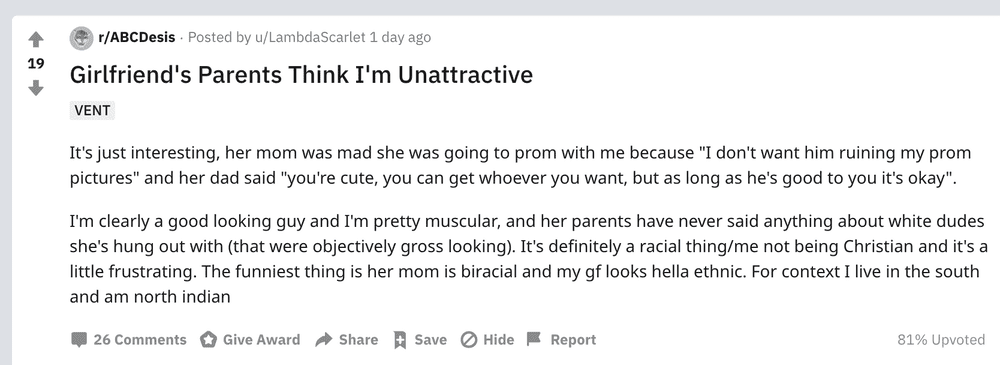The height and width of the screenshot is (365, 1000).
Task: Click the Share arrow icon
Action: click(x=324, y=339)
